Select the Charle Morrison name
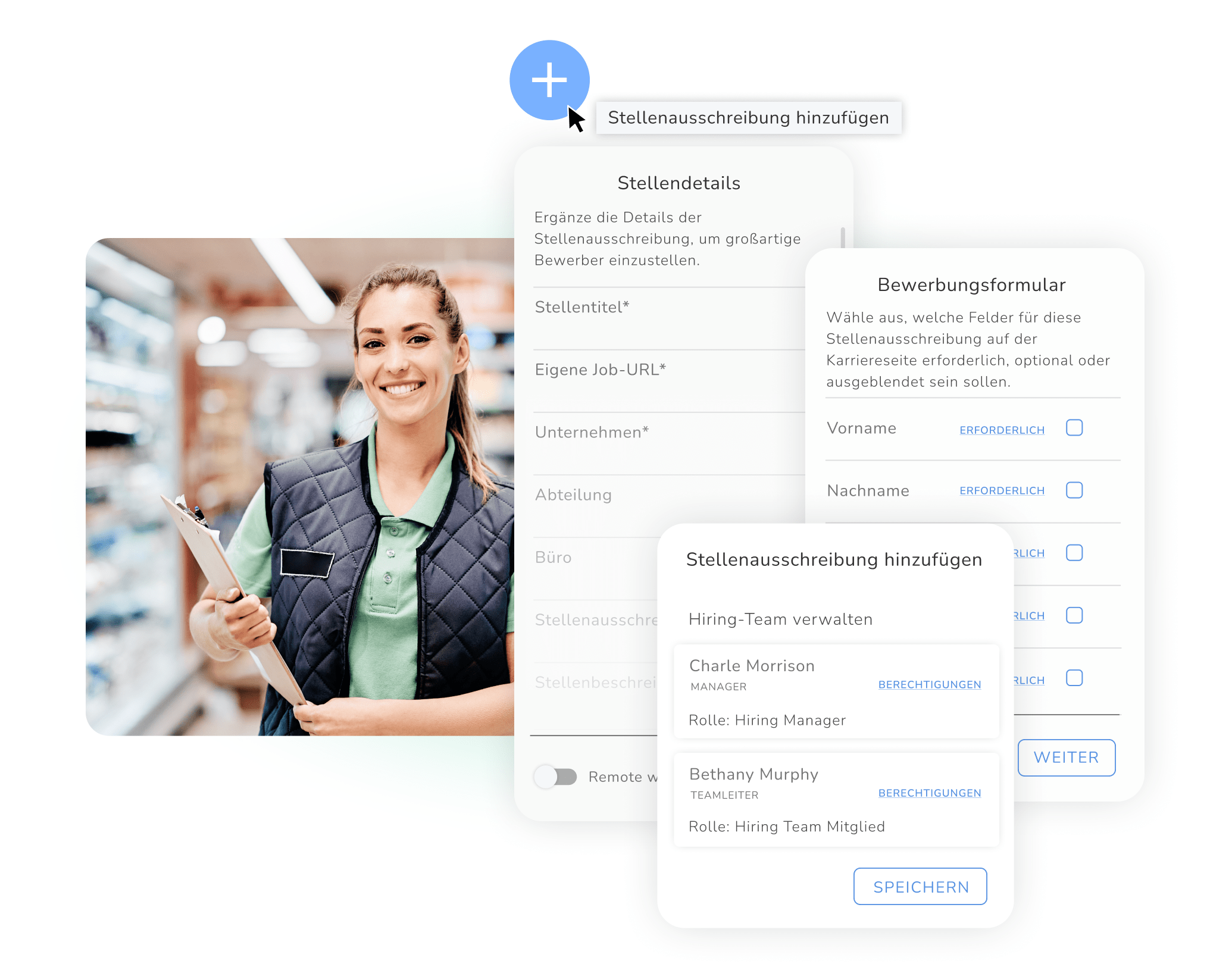 (752, 666)
